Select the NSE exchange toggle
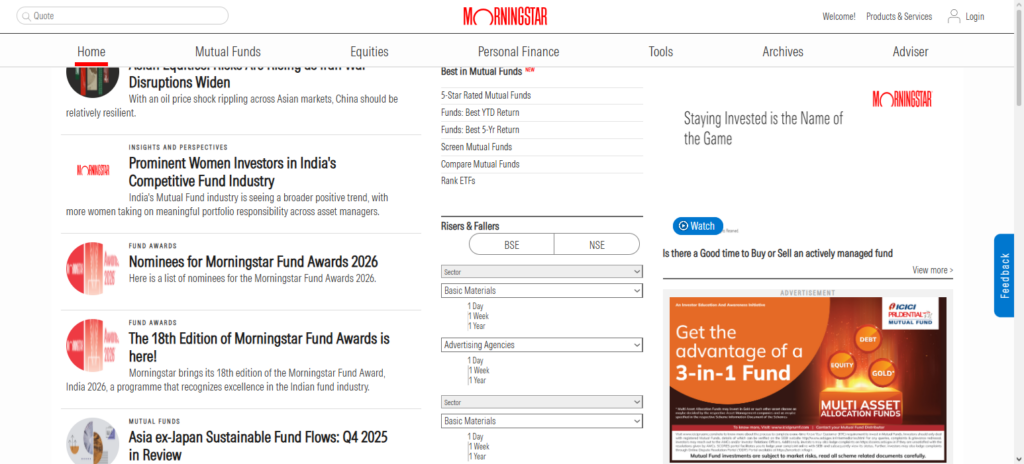This screenshot has height=464, width=1024. coord(597,245)
